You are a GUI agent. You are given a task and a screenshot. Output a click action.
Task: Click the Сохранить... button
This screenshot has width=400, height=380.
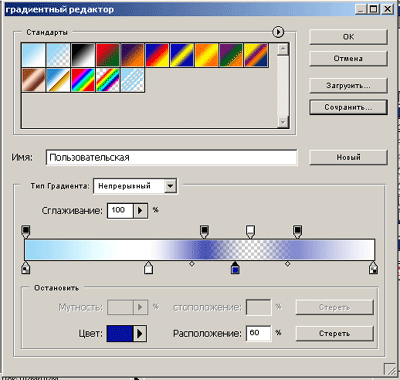(348, 107)
